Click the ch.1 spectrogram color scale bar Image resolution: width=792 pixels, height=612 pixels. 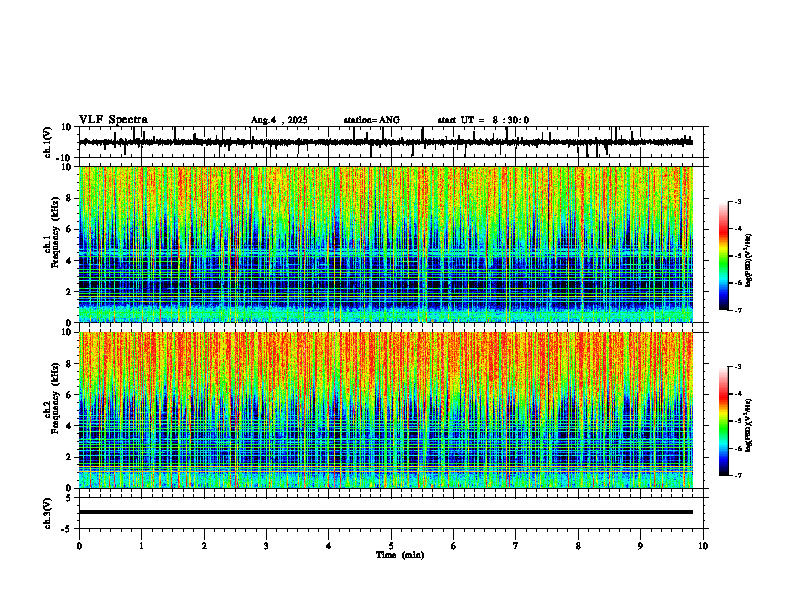point(724,256)
